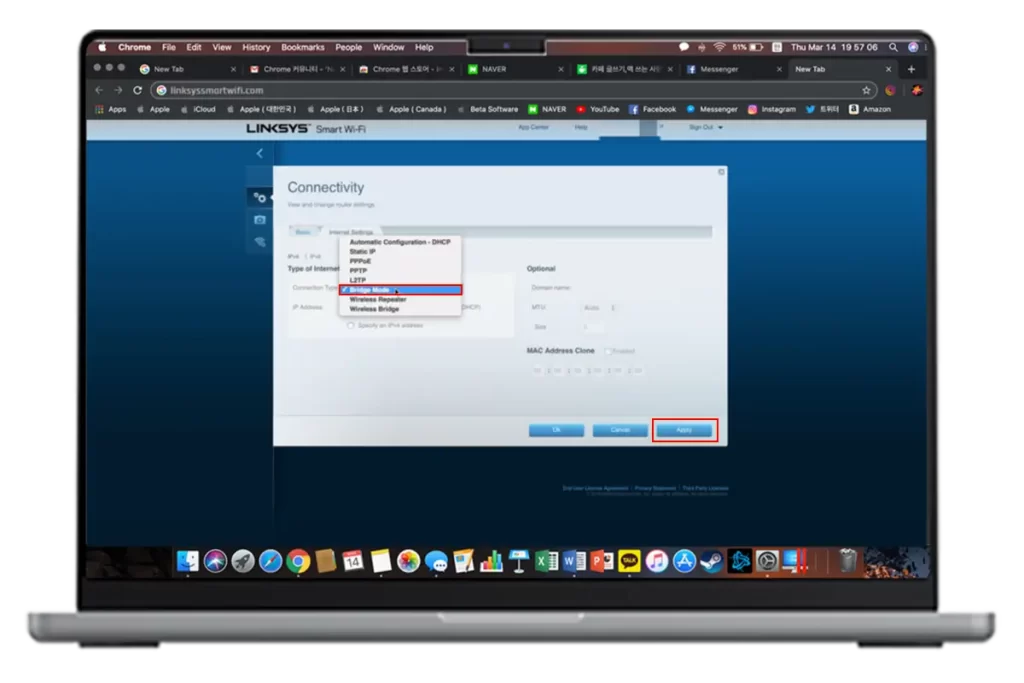This screenshot has height=683, width=1024.
Task: Choose 'PPTP' connection type
Action: click(400, 270)
